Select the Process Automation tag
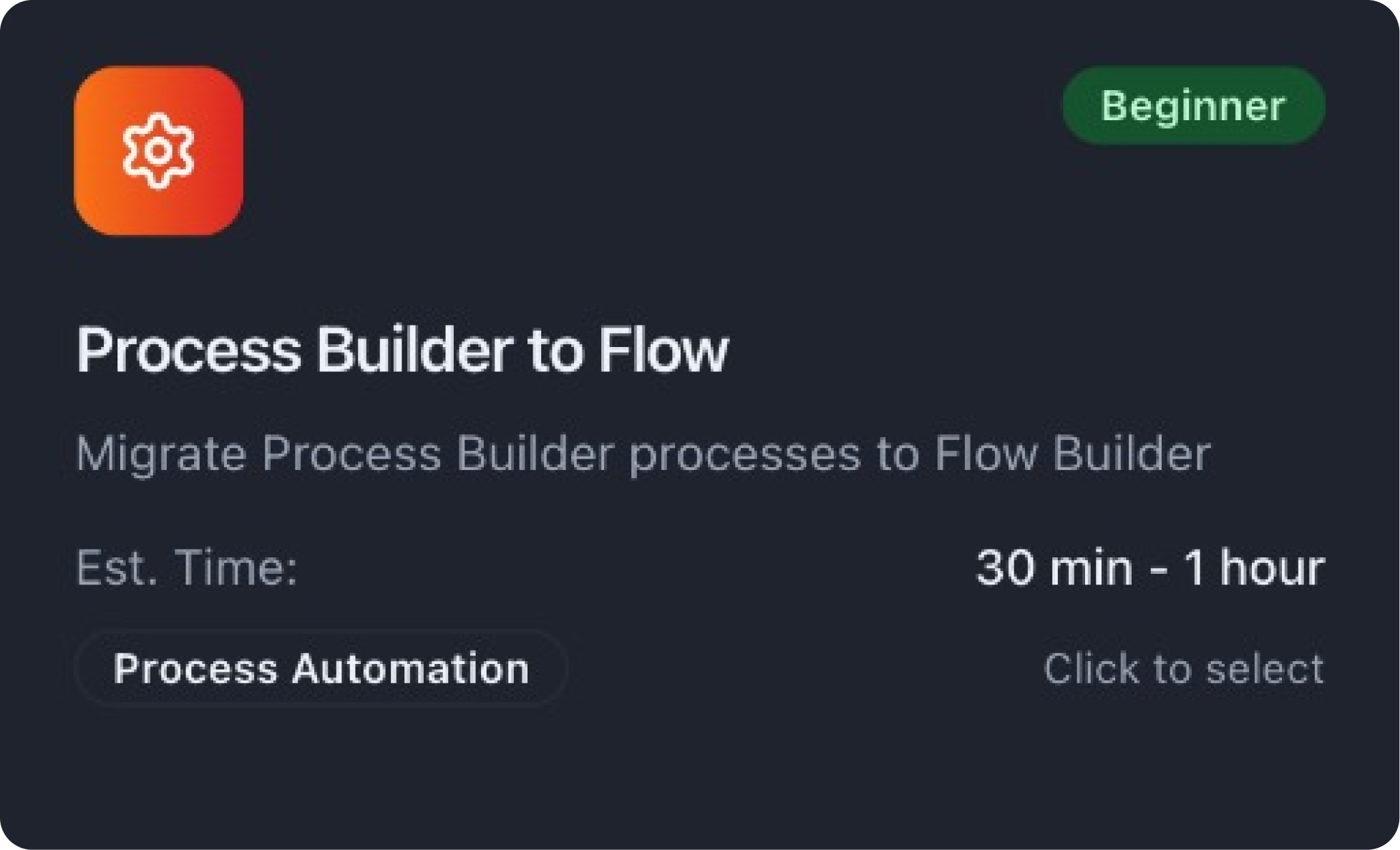Screen dimensions: 1400x850 point(321,668)
